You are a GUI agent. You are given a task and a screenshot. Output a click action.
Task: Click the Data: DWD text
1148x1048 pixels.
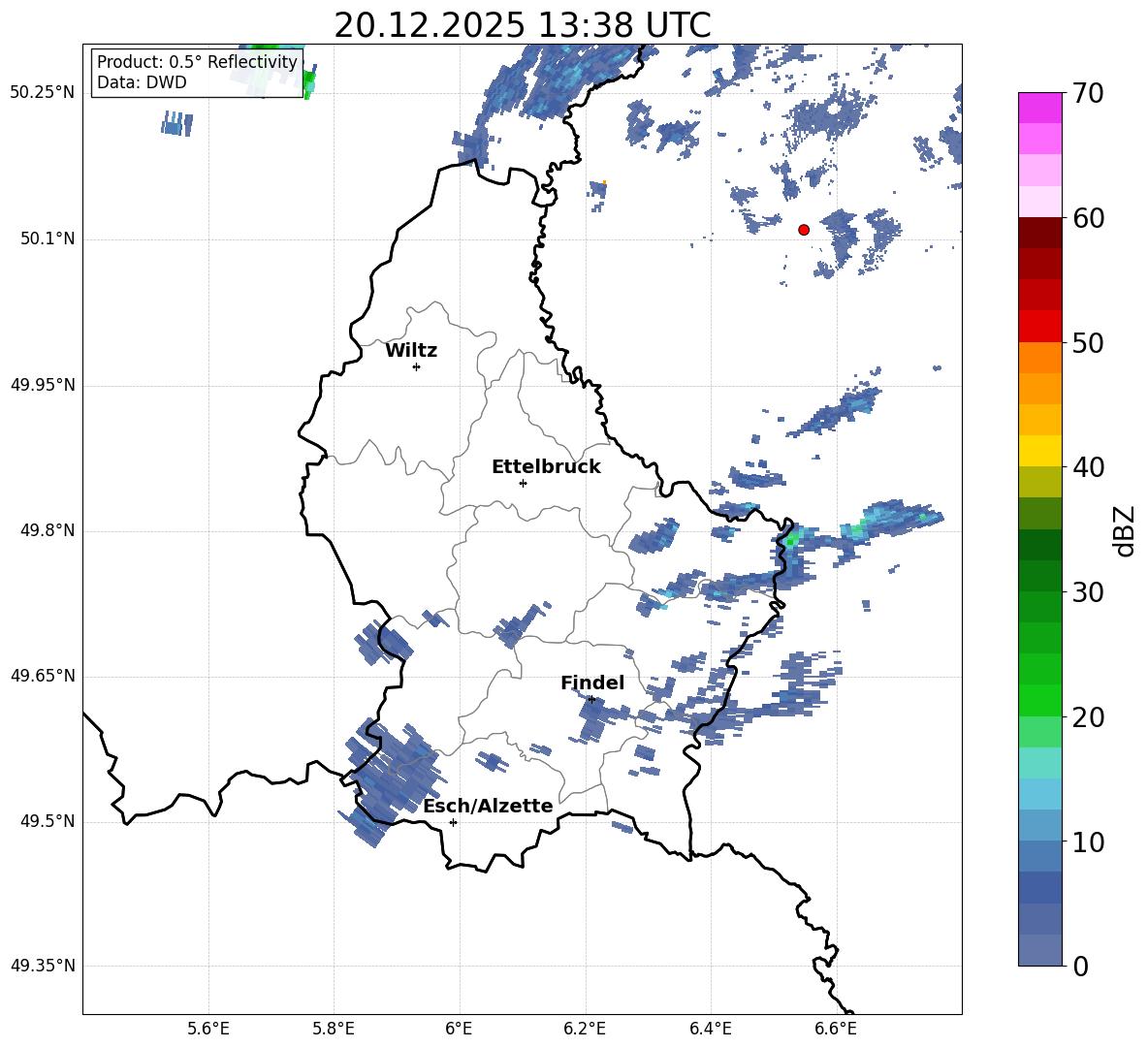(142, 82)
